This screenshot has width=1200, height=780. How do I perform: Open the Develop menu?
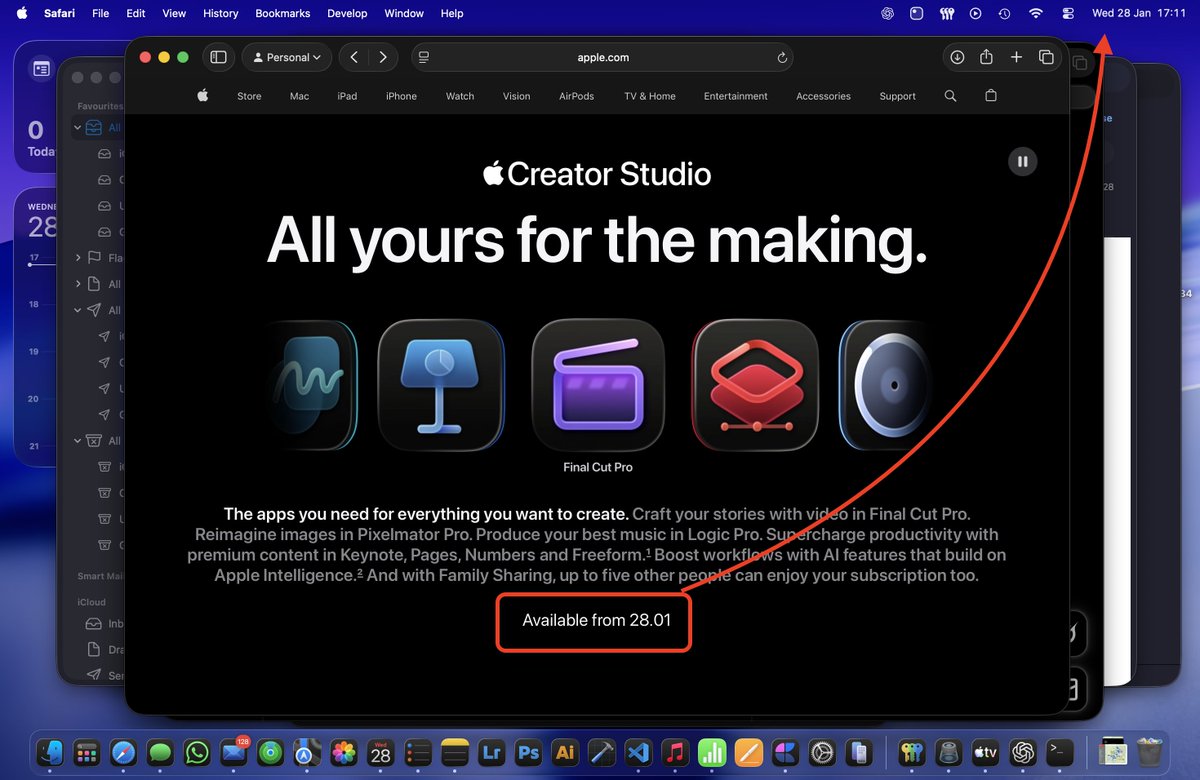(x=347, y=13)
